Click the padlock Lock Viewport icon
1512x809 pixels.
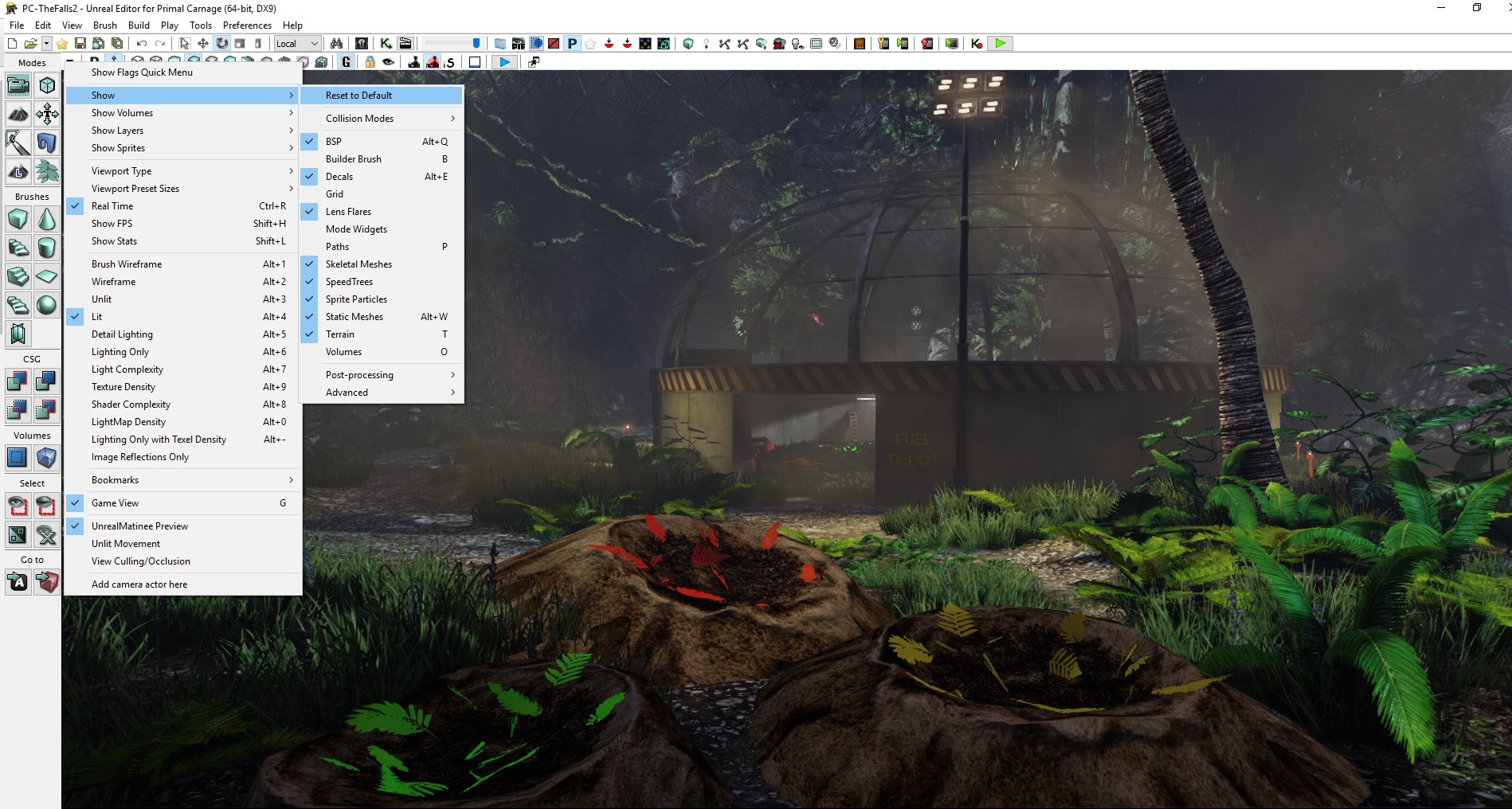(x=370, y=62)
